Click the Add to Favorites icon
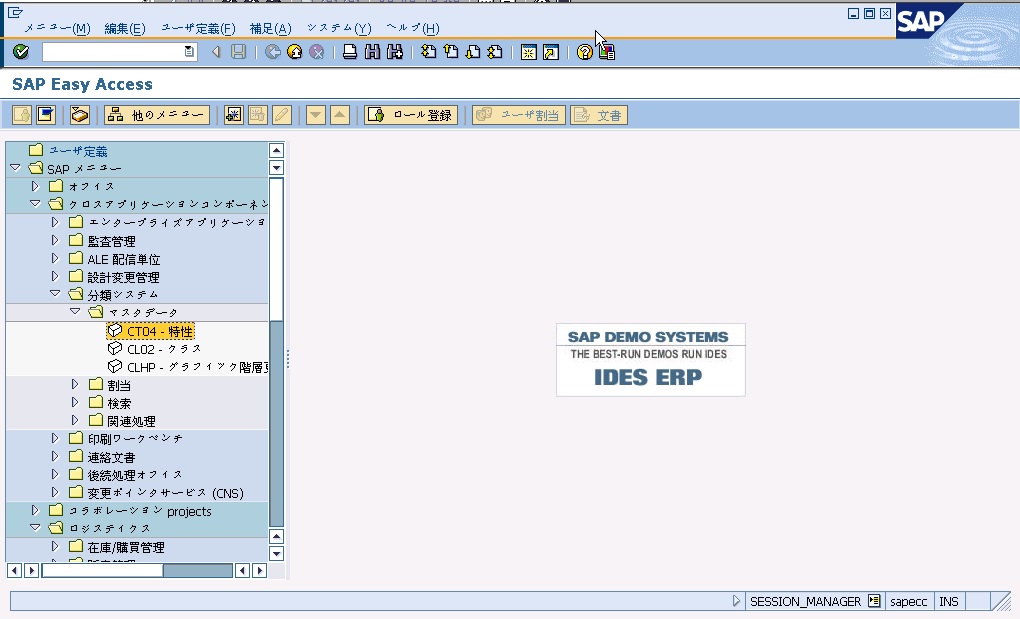 pyautogui.click(x=234, y=115)
